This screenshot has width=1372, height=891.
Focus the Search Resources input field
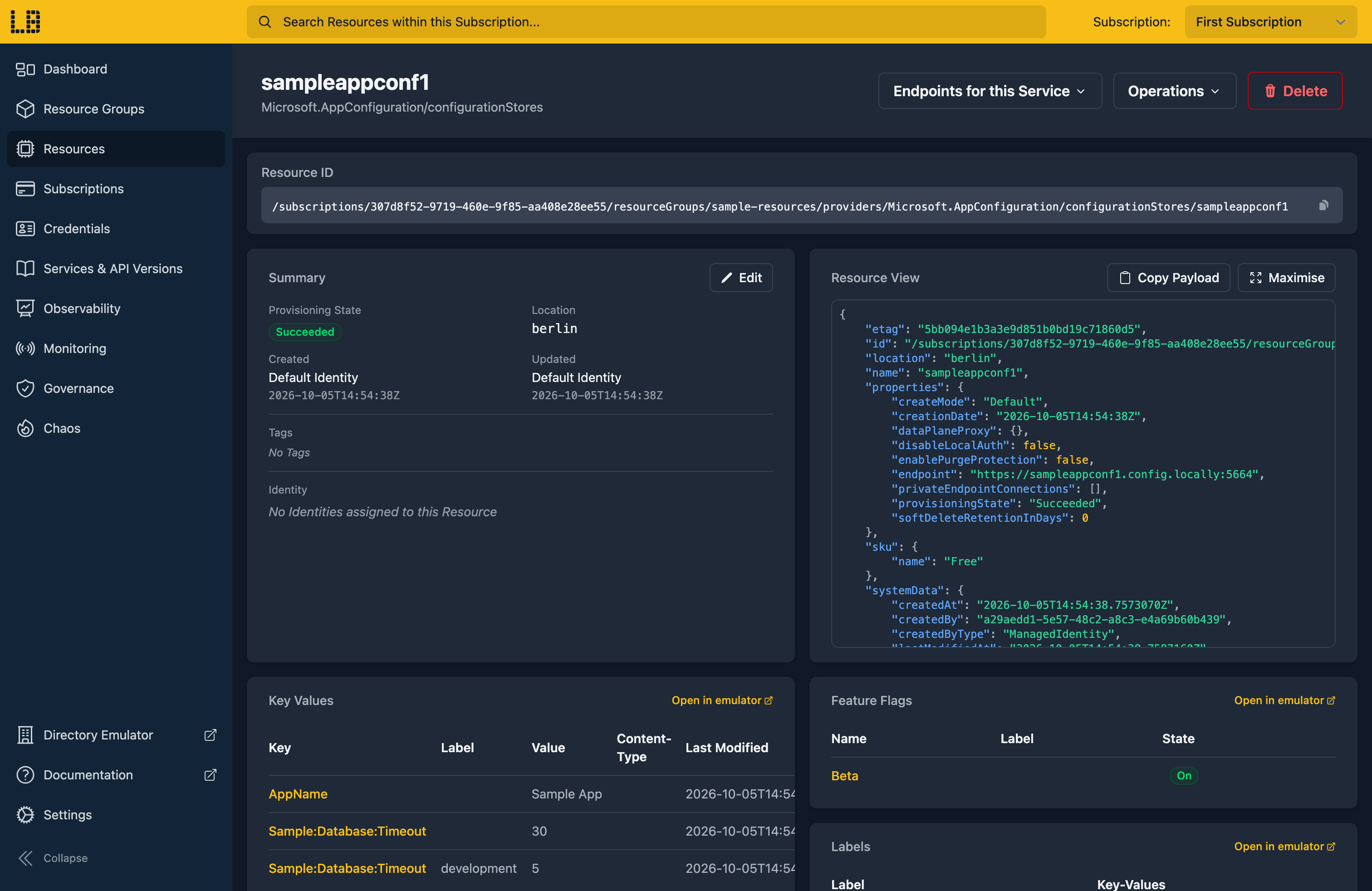[646, 22]
